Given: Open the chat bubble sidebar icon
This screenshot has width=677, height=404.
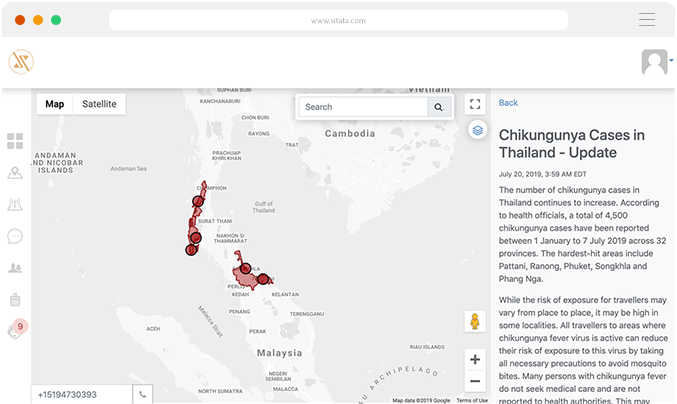Looking at the screenshot, I should coord(15,236).
